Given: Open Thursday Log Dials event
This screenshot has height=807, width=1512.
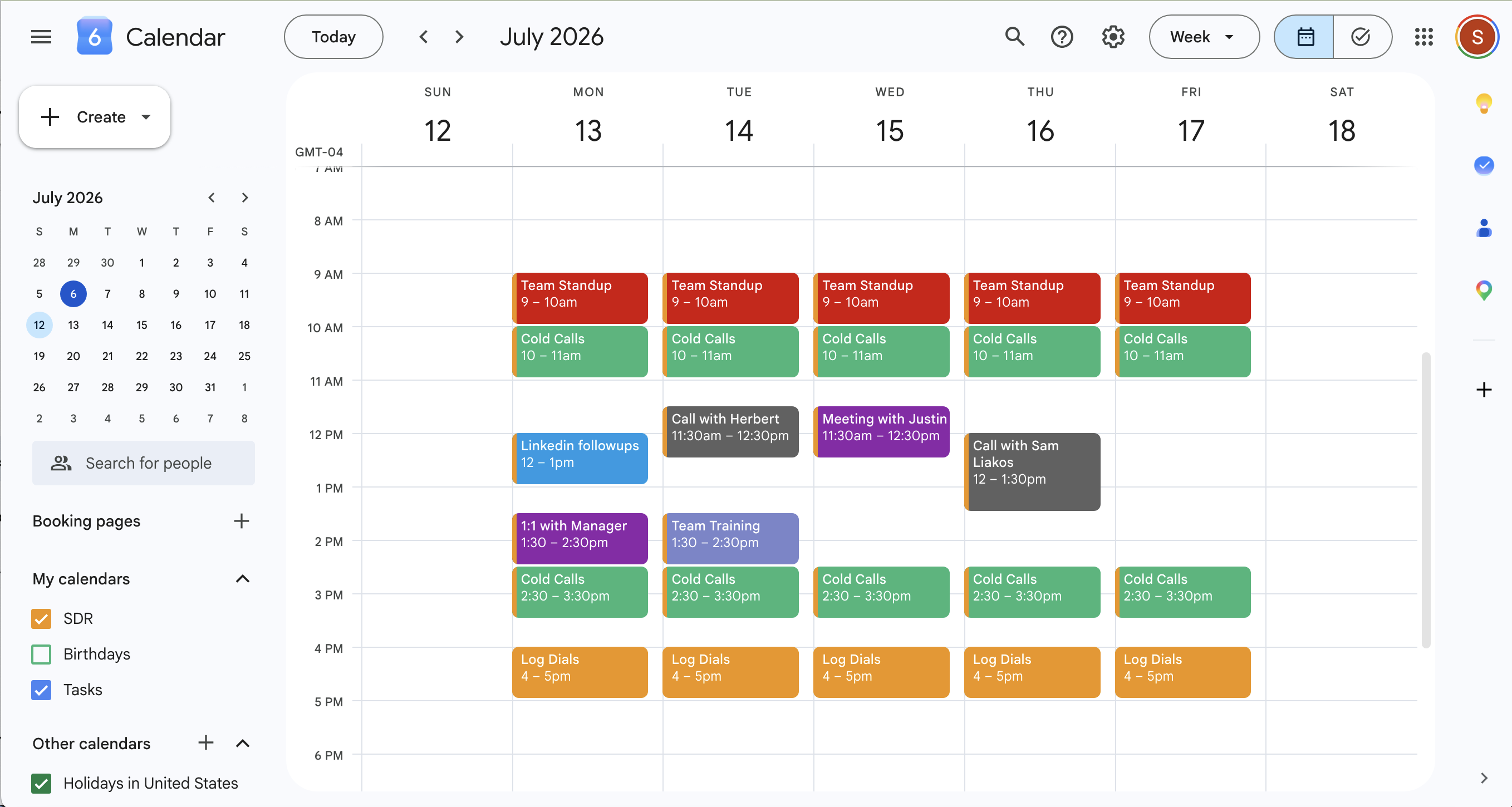Looking at the screenshot, I should coord(1032,672).
